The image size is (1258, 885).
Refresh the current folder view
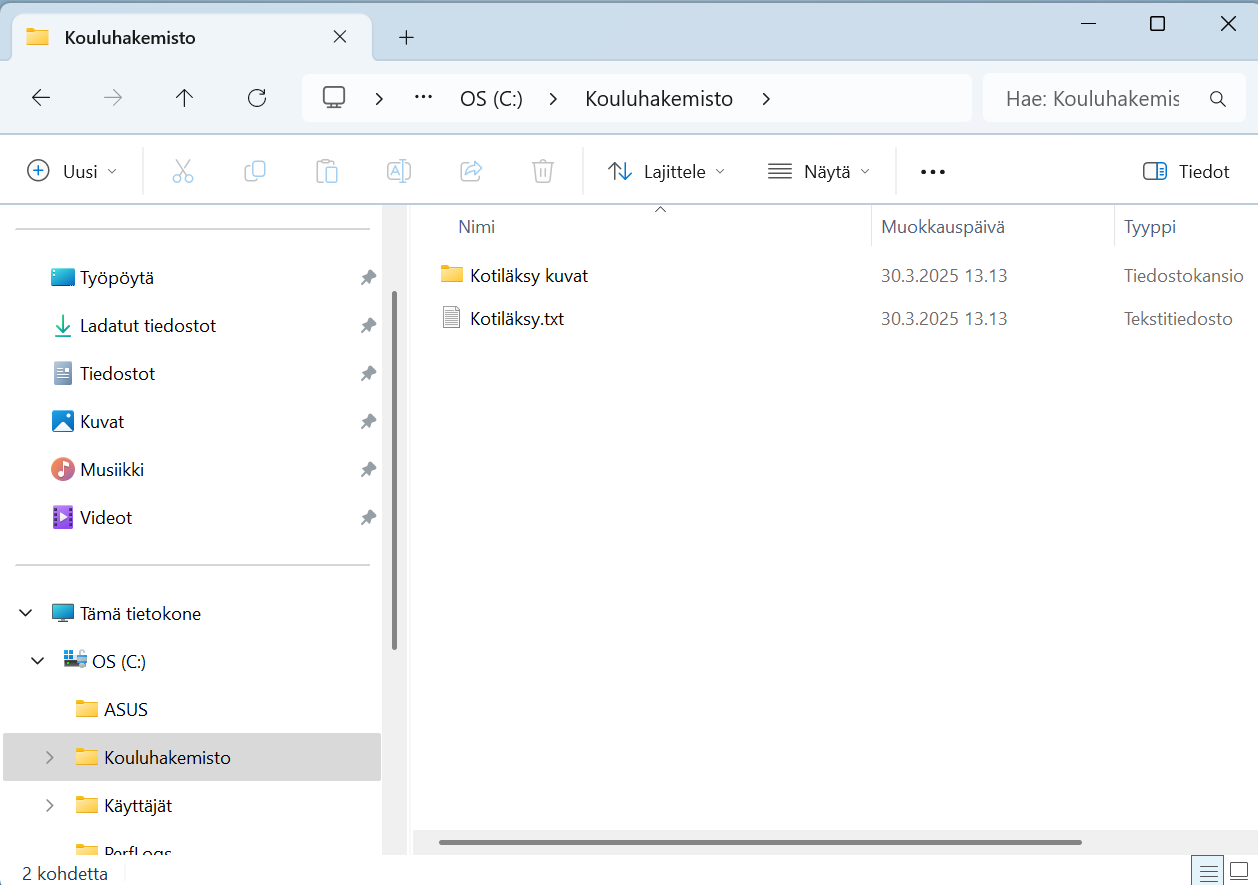coord(257,98)
